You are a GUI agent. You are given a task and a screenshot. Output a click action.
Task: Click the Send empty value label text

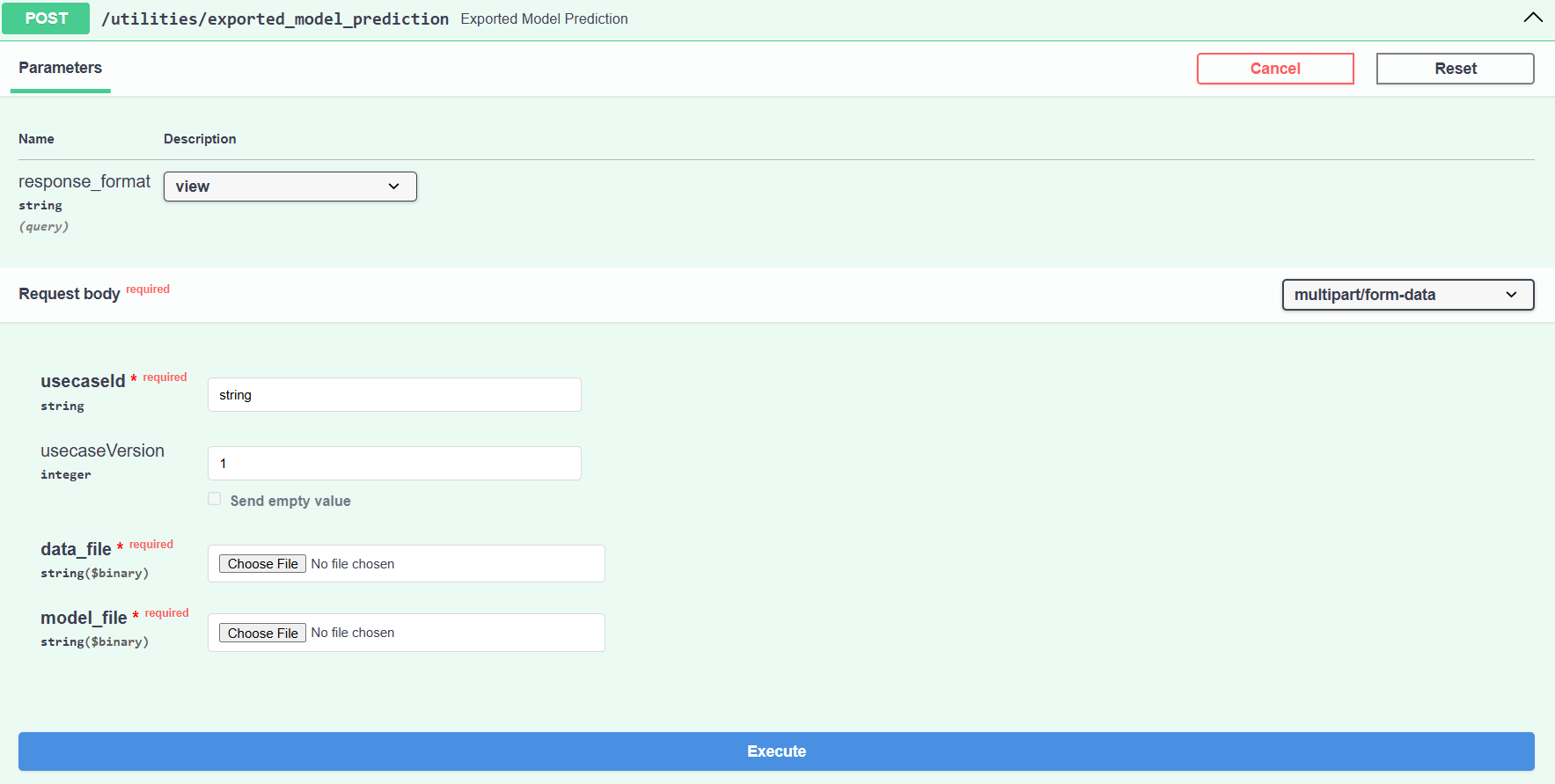(290, 501)
